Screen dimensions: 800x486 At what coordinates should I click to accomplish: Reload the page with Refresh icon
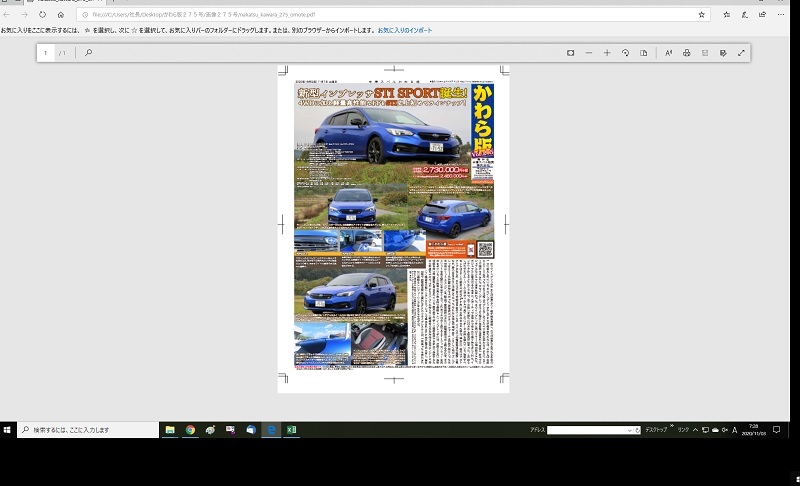coord(42,15)
